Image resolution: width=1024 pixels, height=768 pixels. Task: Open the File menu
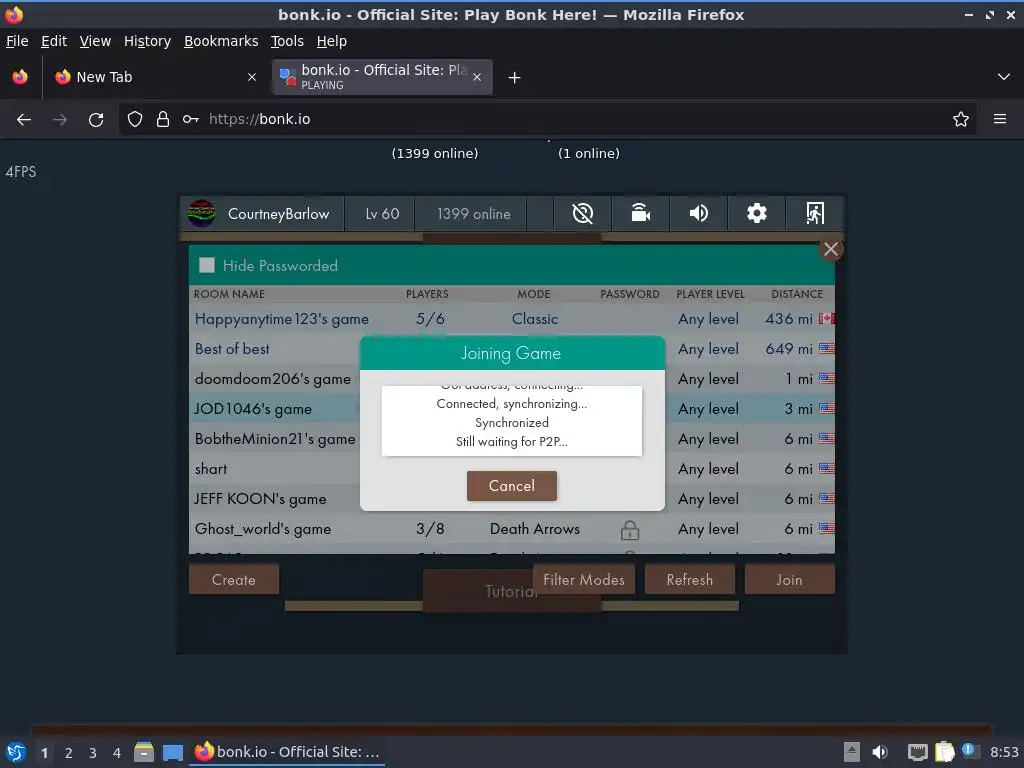[x=17, y=41]
